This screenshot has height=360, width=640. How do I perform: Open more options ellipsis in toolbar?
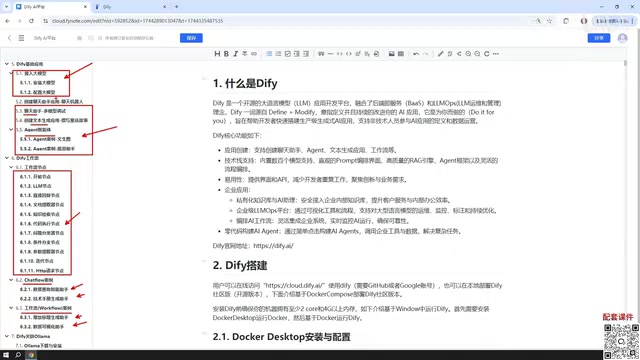click(x=496, y=54)
